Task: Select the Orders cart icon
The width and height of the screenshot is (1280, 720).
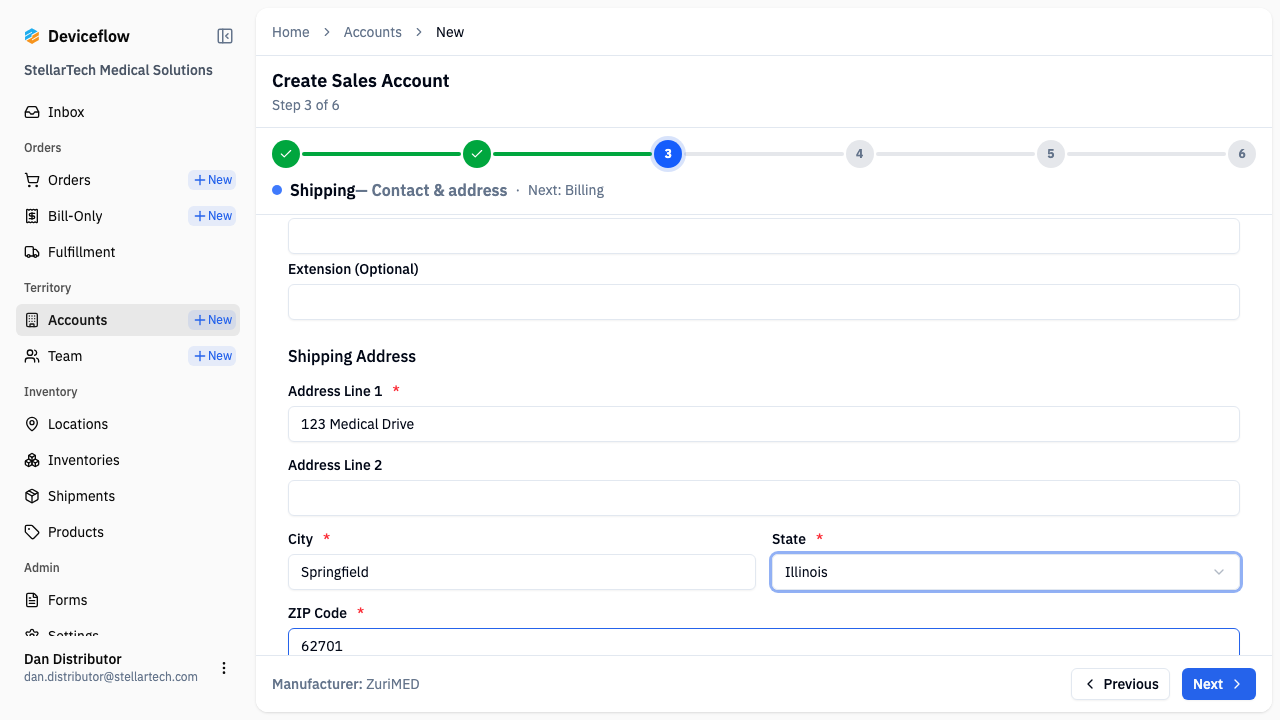Action: [33, 180]
